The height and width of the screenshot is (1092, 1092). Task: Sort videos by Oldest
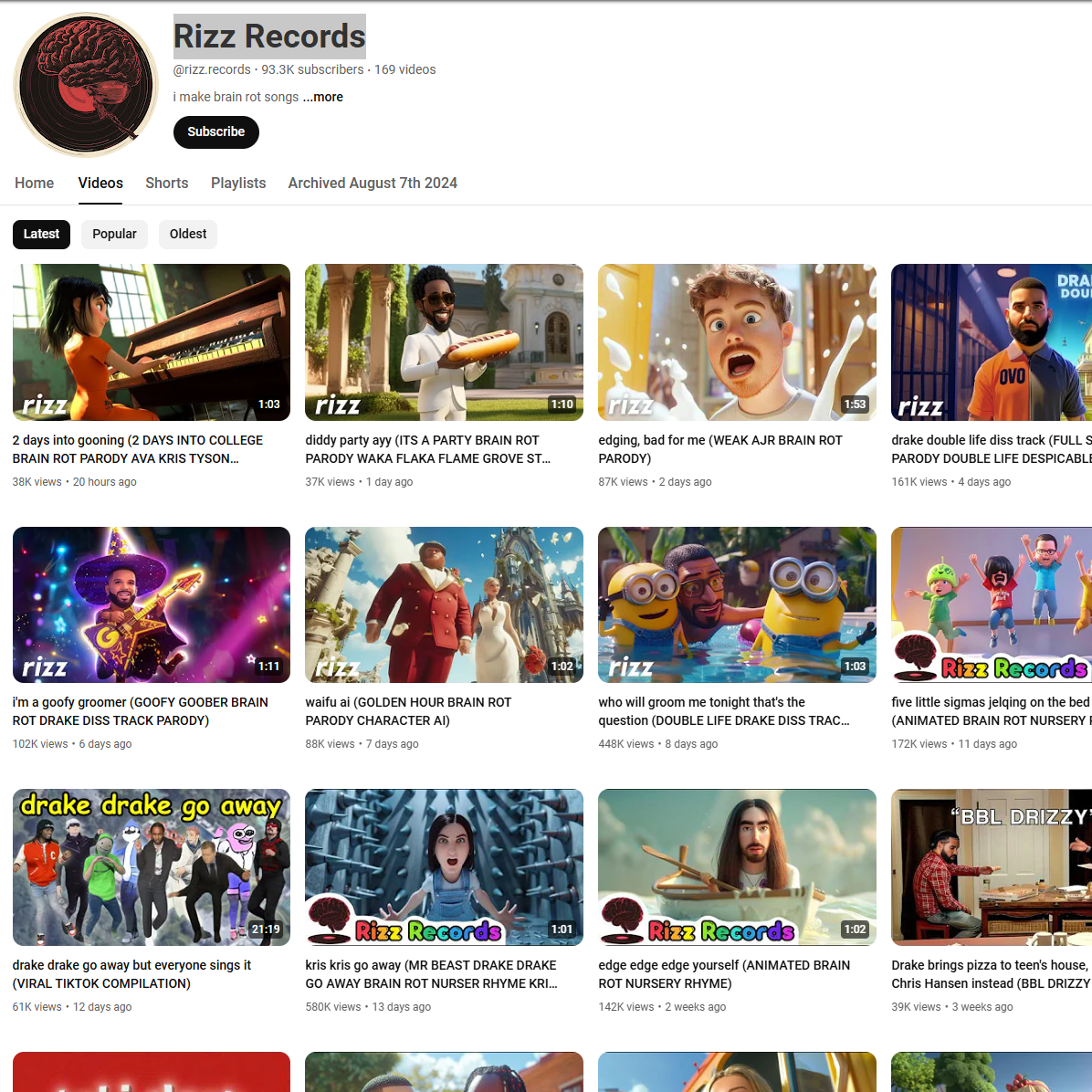[188, 234]
